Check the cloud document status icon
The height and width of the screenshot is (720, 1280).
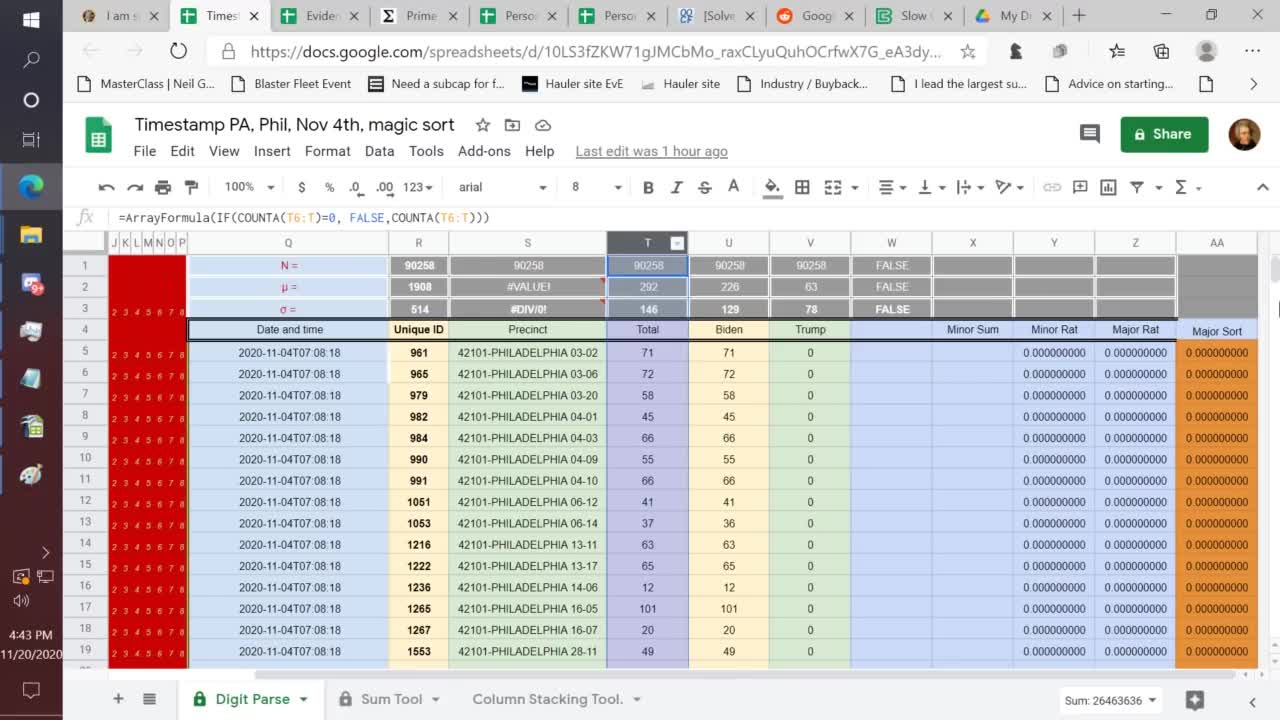click(543, 125)
